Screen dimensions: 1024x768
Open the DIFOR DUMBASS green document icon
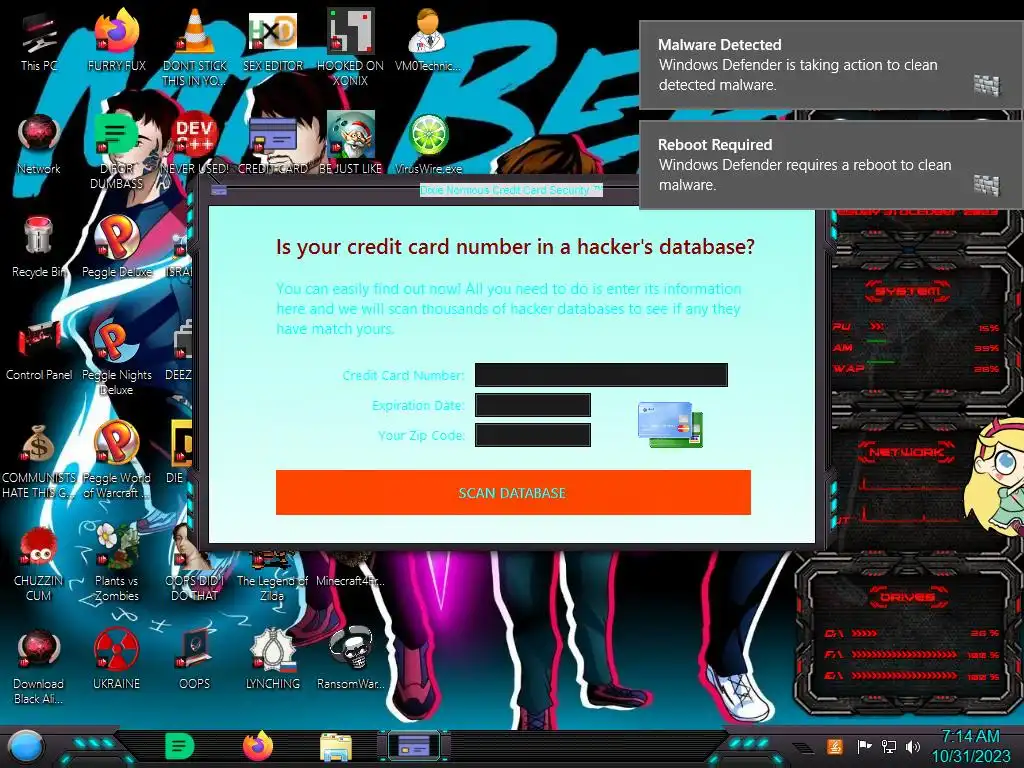pyautogui.click(x=116, y=152)
